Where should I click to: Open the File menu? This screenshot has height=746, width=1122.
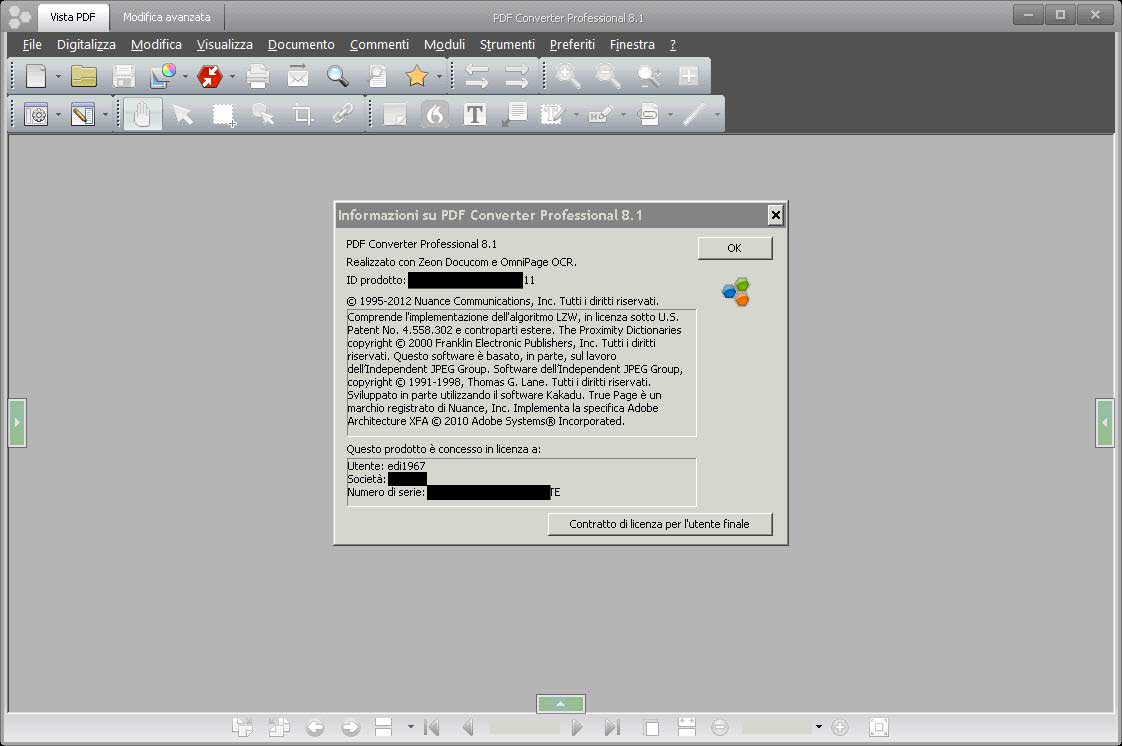31,44
